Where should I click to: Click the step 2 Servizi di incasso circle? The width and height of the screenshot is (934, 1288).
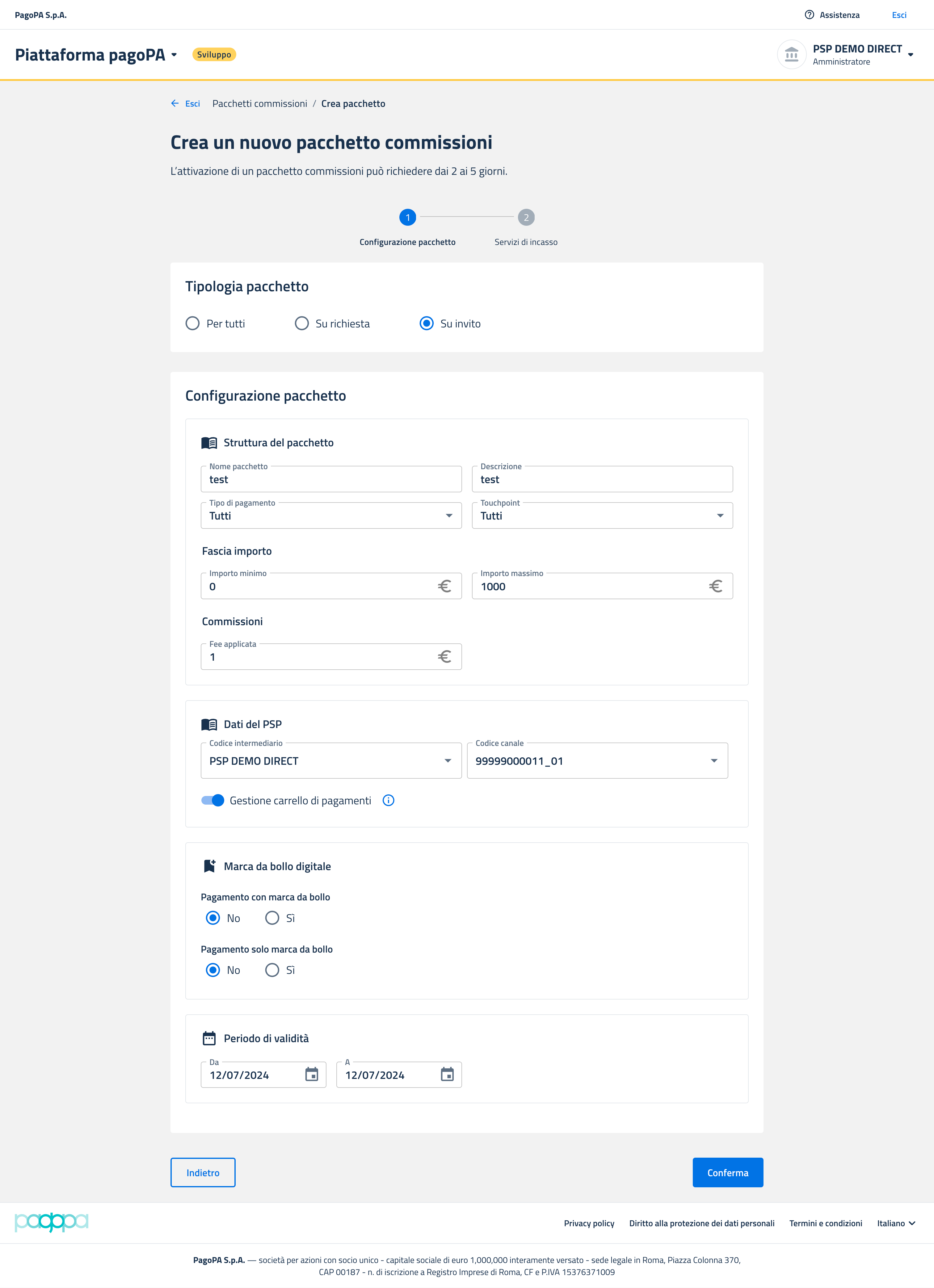tap(526, 217)
